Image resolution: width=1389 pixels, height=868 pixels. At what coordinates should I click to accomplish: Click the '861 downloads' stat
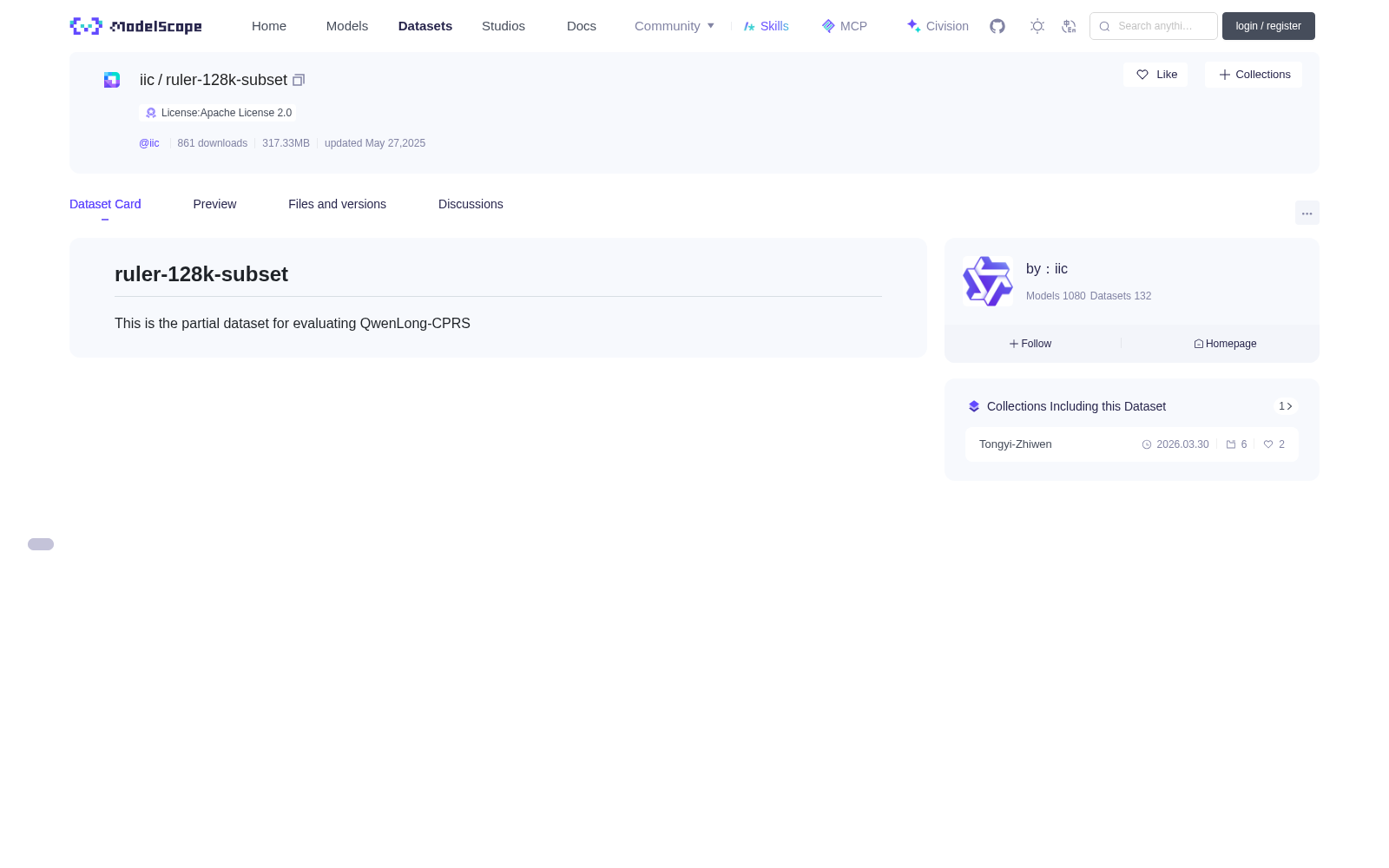click(x=213, y=143)
